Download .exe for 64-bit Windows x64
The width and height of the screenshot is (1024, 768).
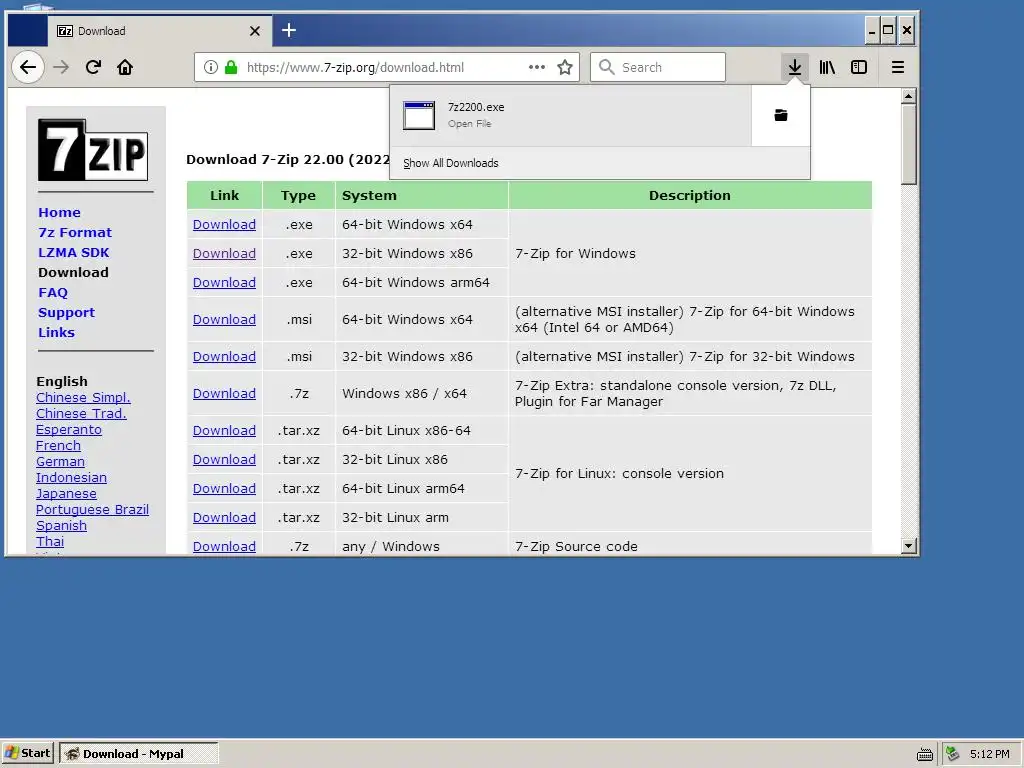click(224, 225)
